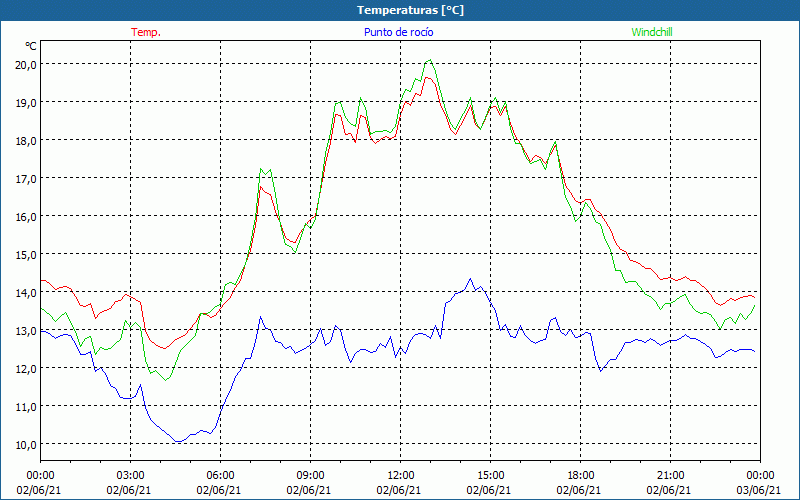This screenshot has height=500, width=800.
Task: Click the "19,0" y-axis value
Action: (x=26, y=103)
